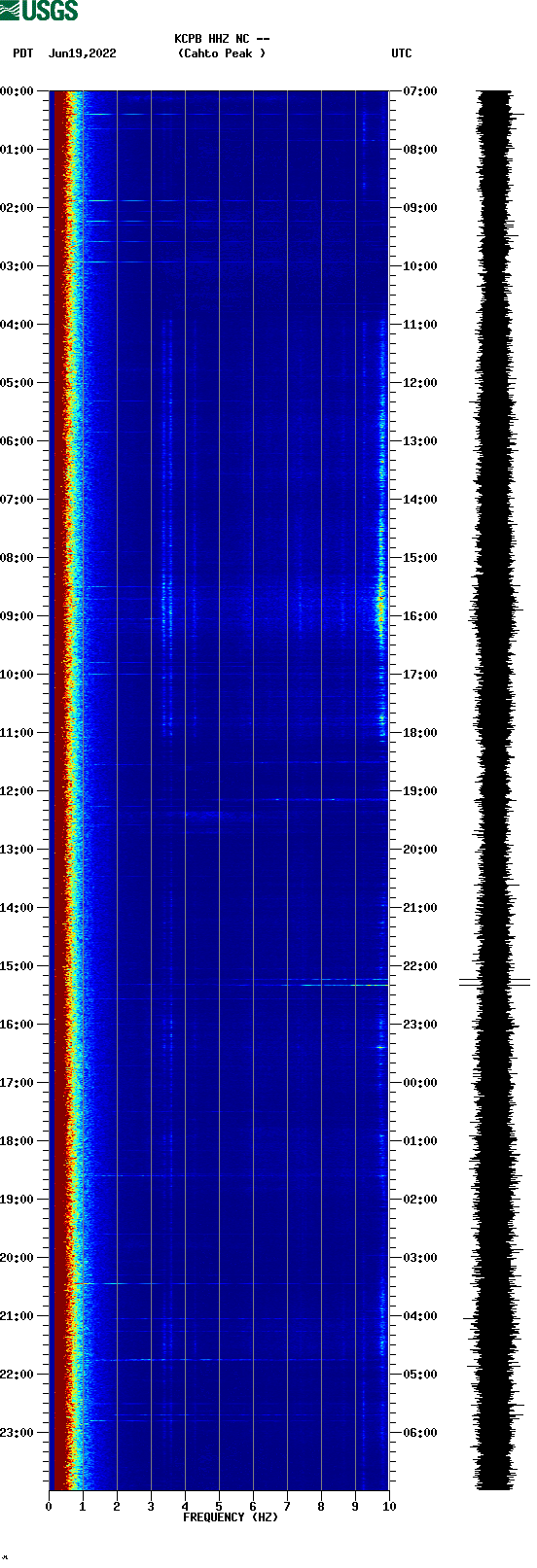Click the 06:00 PDT time label
537x1568 pixels.
(x=18, y=441)
